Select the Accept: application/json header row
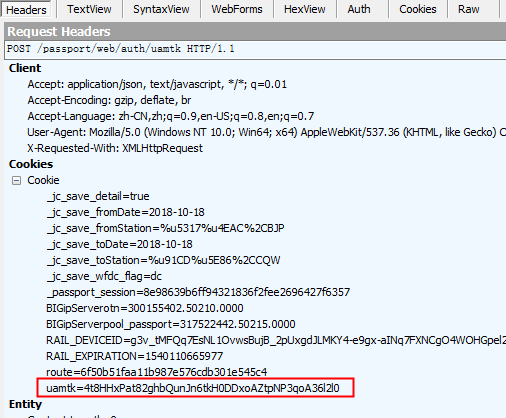The width and height of the screenshot is (506, 418). [x=157, y=84]
